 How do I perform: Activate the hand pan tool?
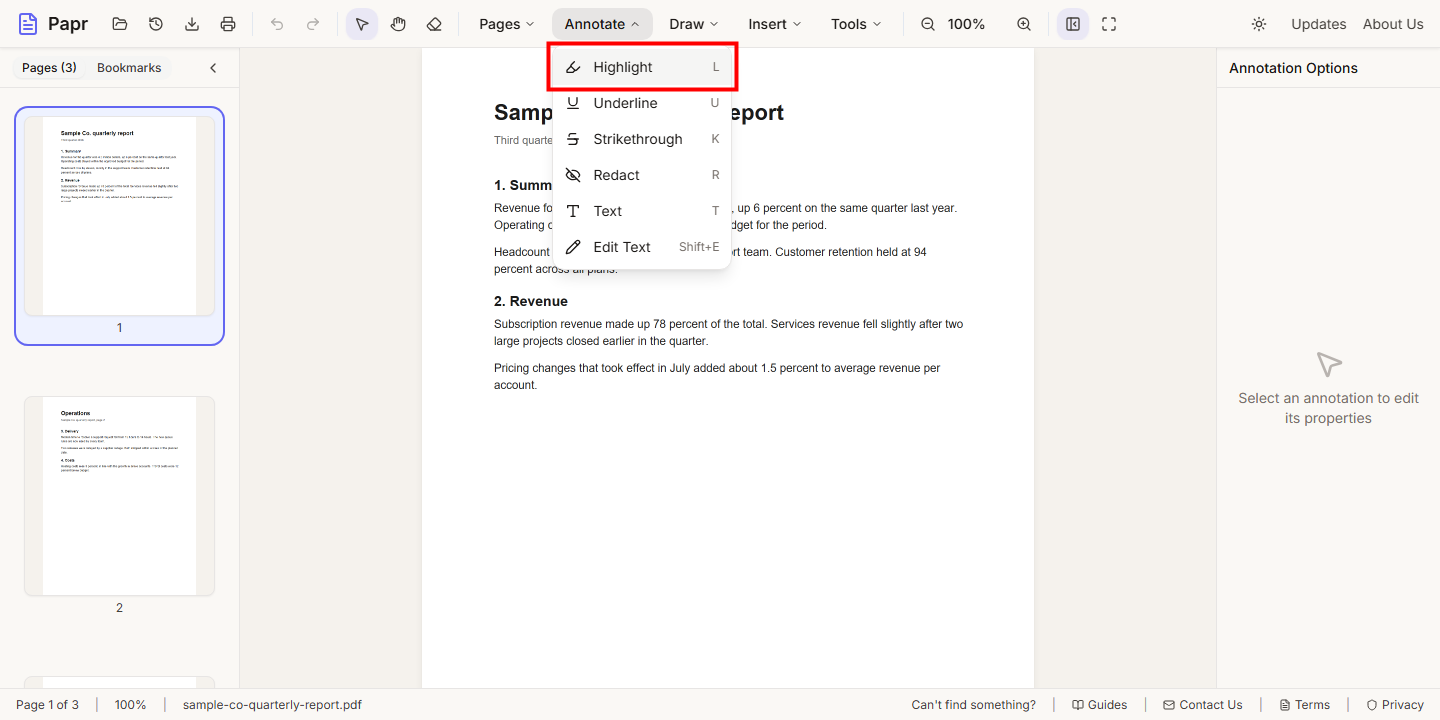pos(398,24)
